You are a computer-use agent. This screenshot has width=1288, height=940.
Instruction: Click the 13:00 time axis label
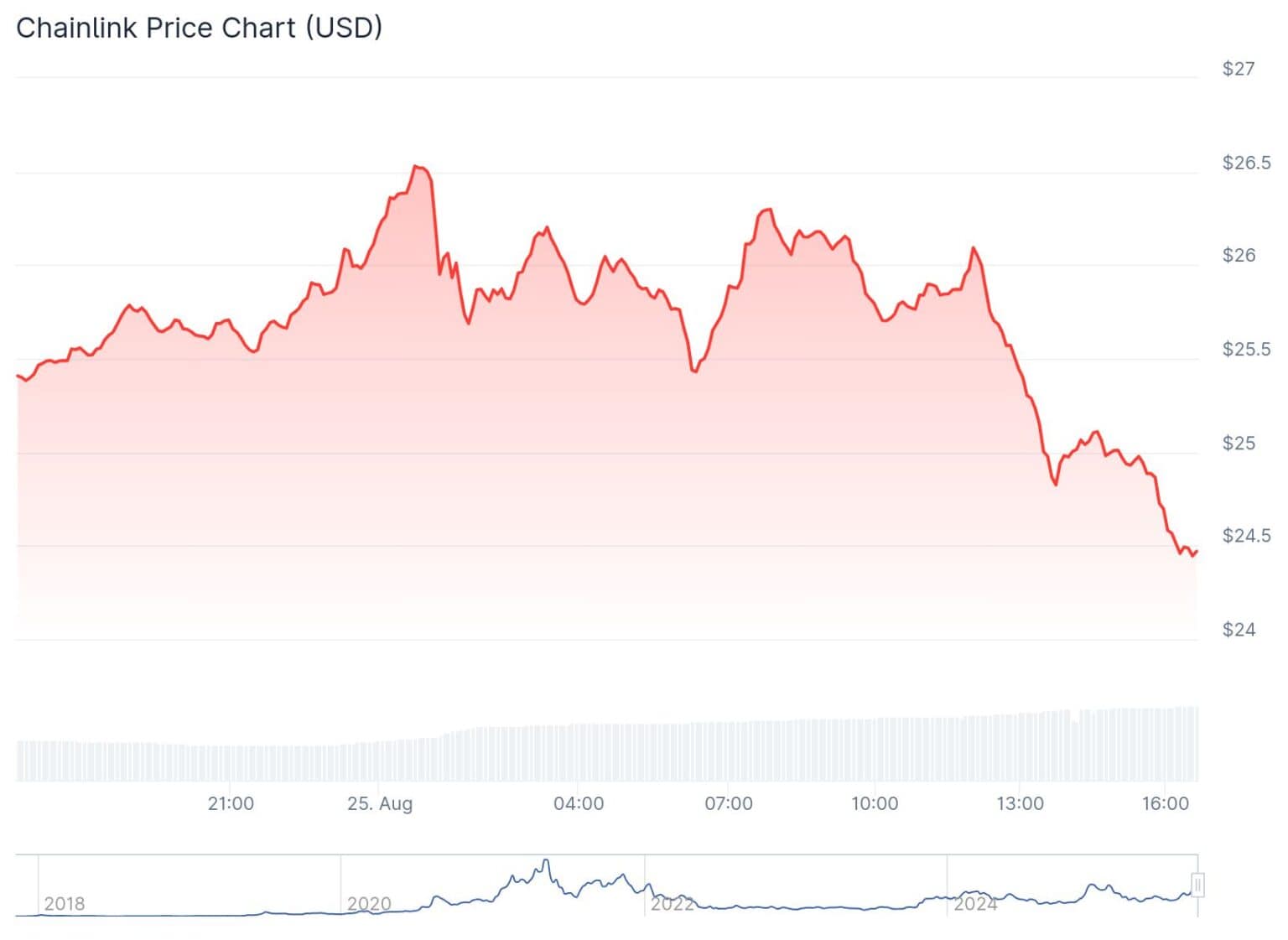1021,803
